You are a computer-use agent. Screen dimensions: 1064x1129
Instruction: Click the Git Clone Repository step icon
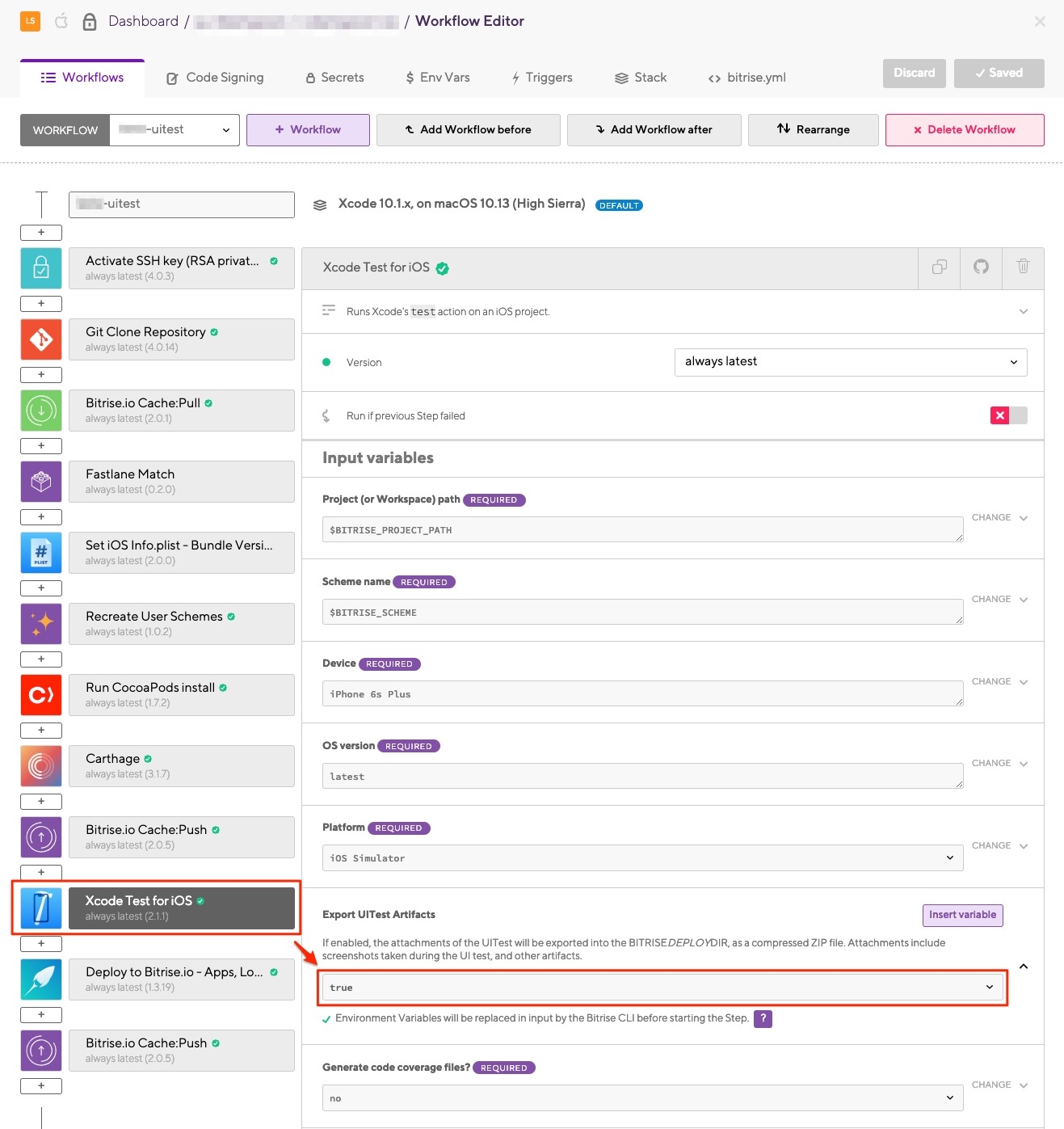[x=41, y=339]
